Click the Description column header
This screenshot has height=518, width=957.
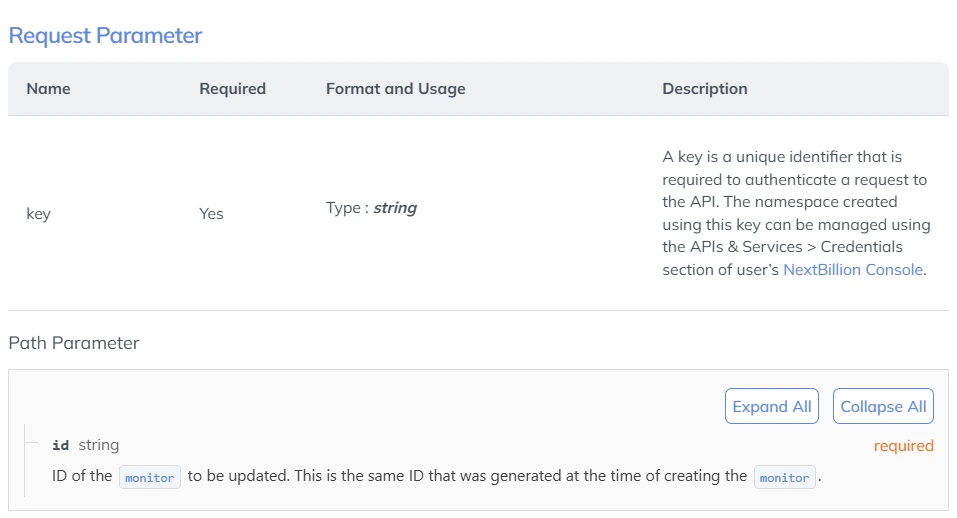click(x=705, y=89)
